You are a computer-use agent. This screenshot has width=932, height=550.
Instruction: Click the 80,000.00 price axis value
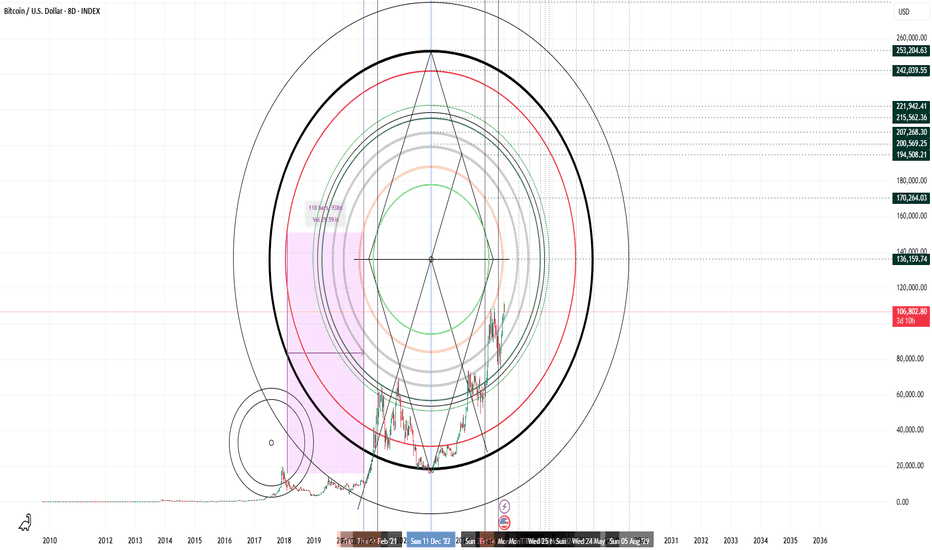coord(911,359)
